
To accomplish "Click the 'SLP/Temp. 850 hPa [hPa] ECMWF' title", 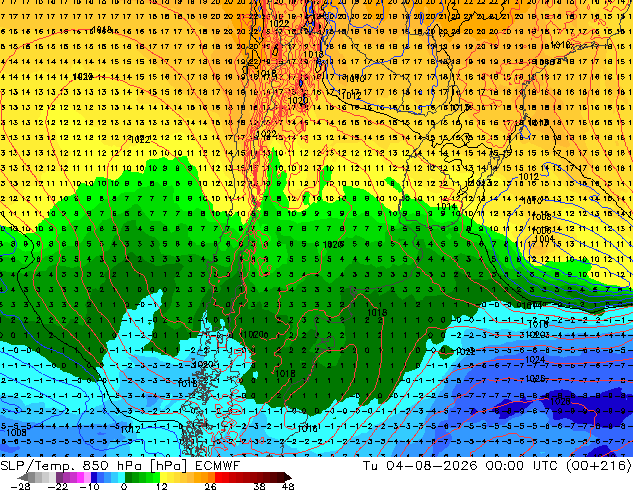I will point(120,466).
